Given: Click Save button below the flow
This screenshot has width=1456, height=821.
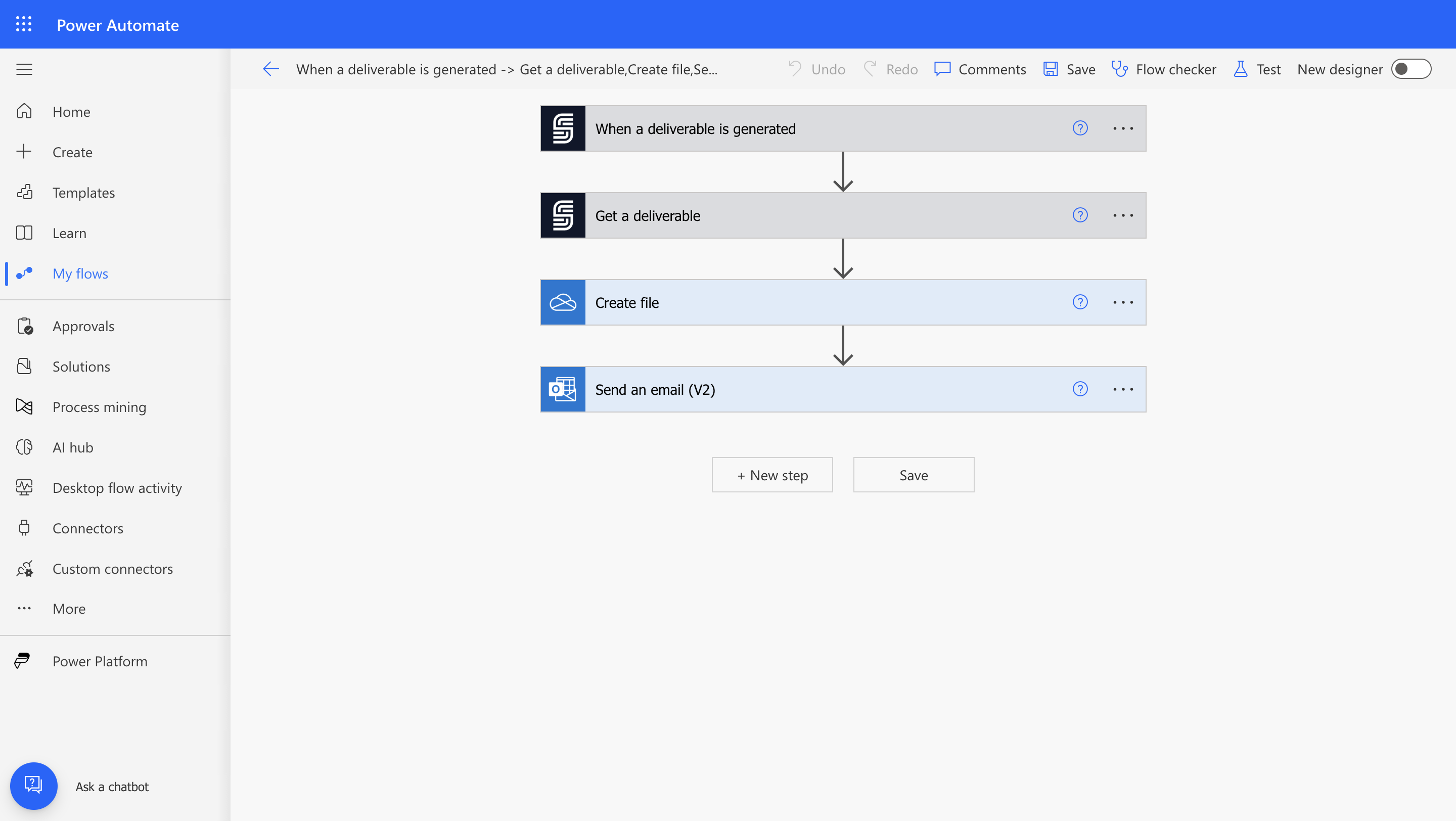Looking at the screenshot, I should [914, 475].
